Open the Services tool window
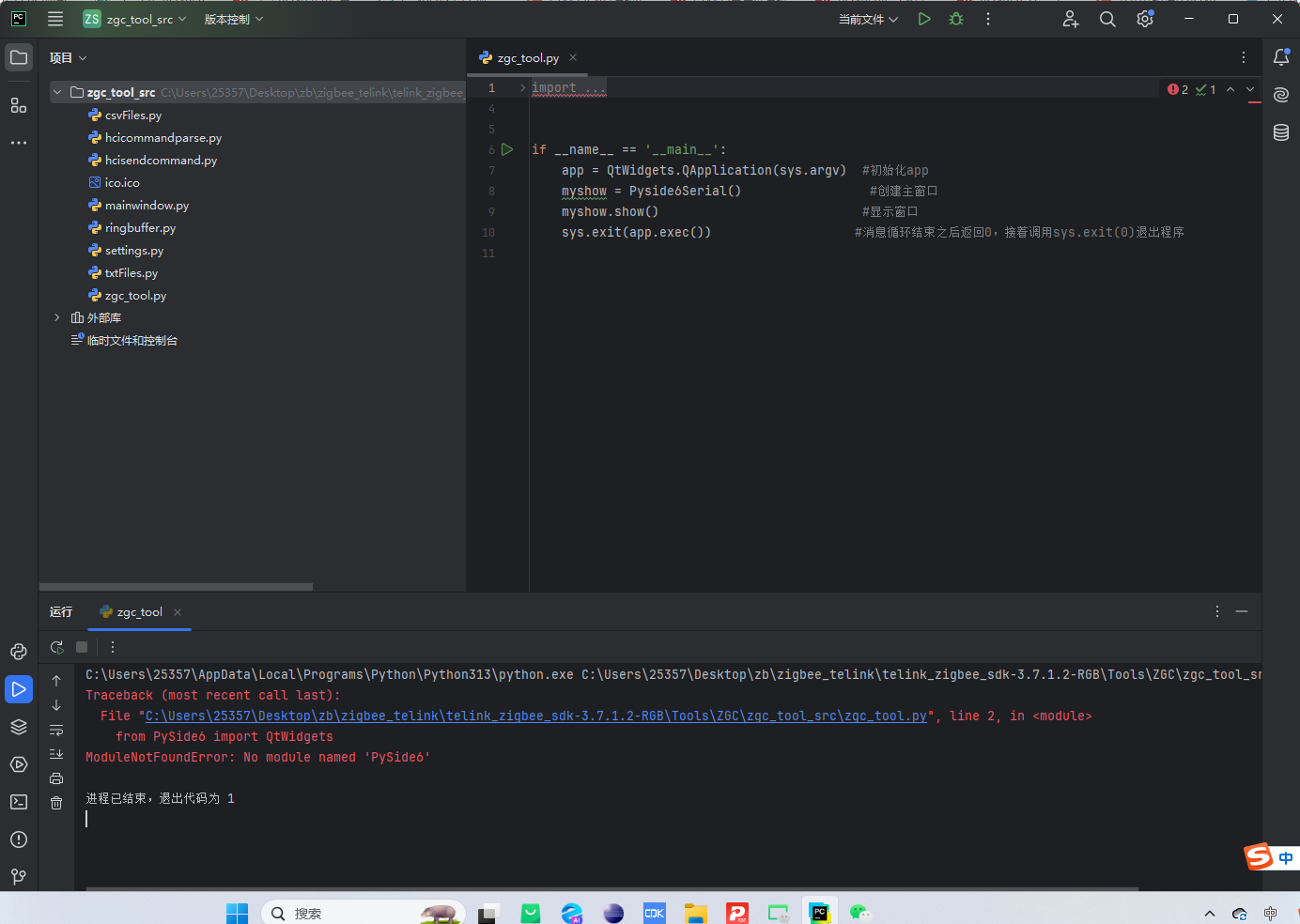The width and height of the screenshot is (1300, 924). click(x=19, y=764)
